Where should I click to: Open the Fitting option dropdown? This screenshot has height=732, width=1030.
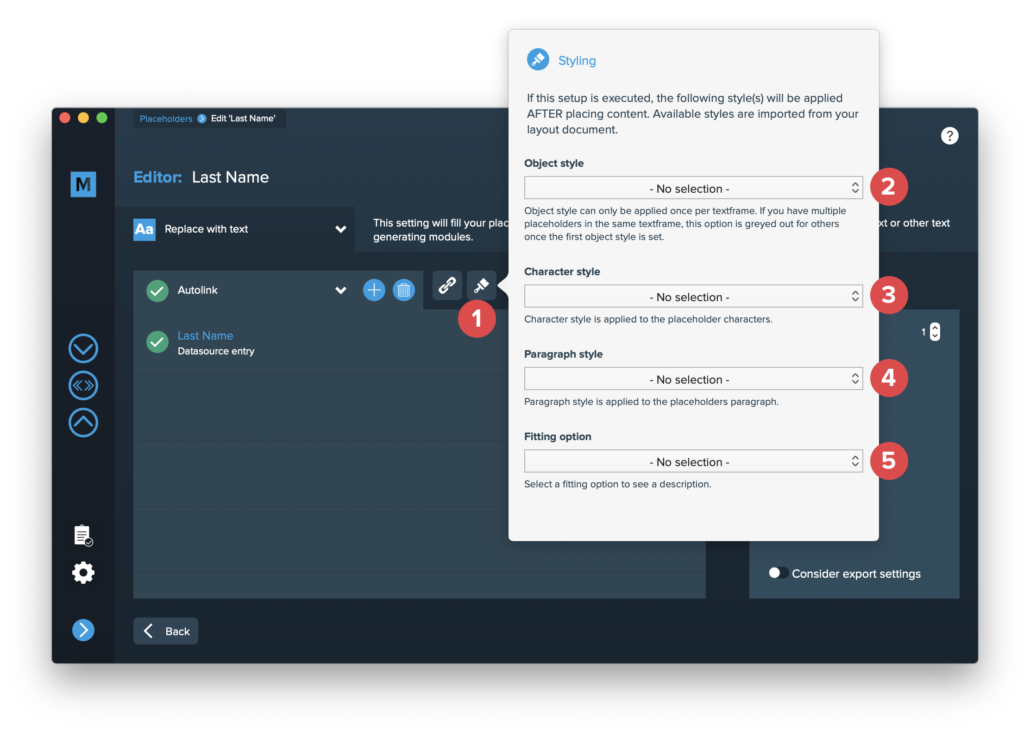pyautogui.click(x=693, y=462)
